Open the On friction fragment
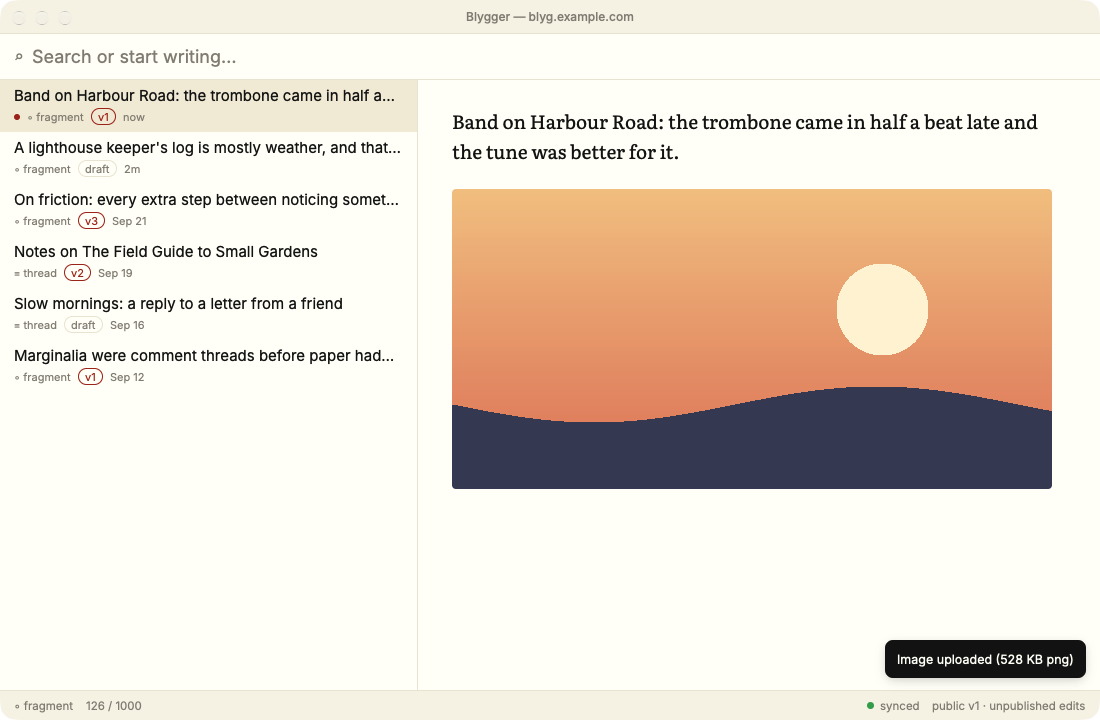The width and height of the screenshot is (1100, 720). click(208, 210)
